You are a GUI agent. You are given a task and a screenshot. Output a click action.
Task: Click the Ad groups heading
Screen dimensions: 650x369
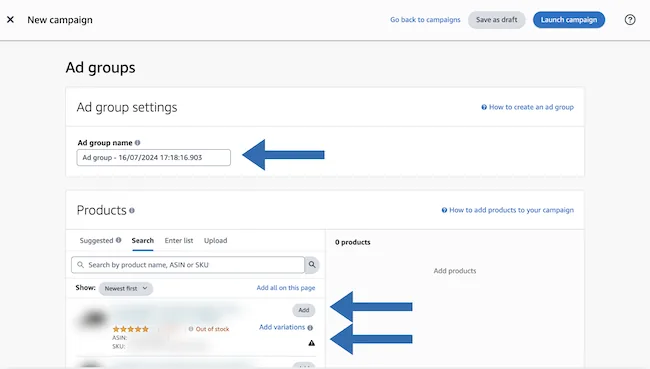click(100, 68)
